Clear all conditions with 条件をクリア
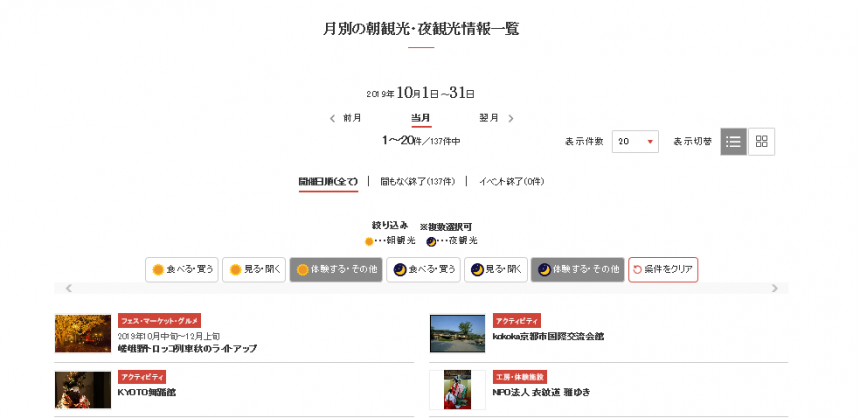Image resolution: width=860 pixels, height=418 pixels. click(663, 270)
